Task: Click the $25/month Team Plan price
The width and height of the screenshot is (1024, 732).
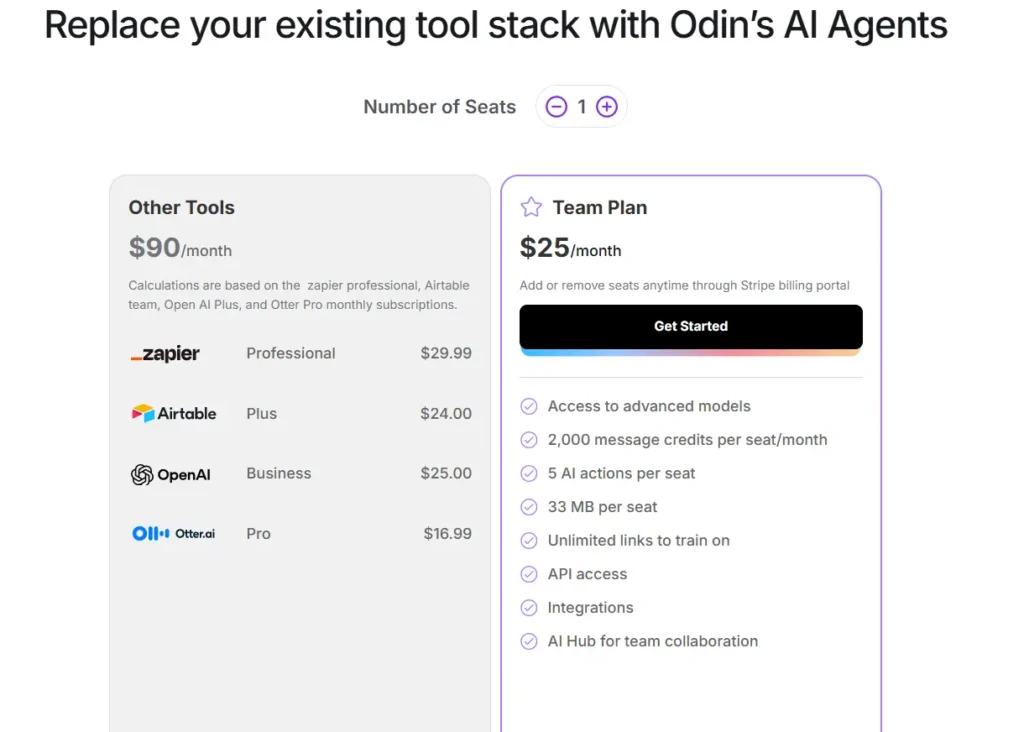Action: (x=570, y=248)
